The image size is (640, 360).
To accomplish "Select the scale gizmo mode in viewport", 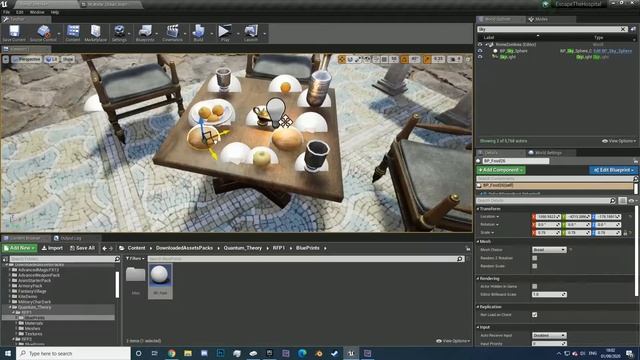I will pyautogui.click(x=358, y=60).
